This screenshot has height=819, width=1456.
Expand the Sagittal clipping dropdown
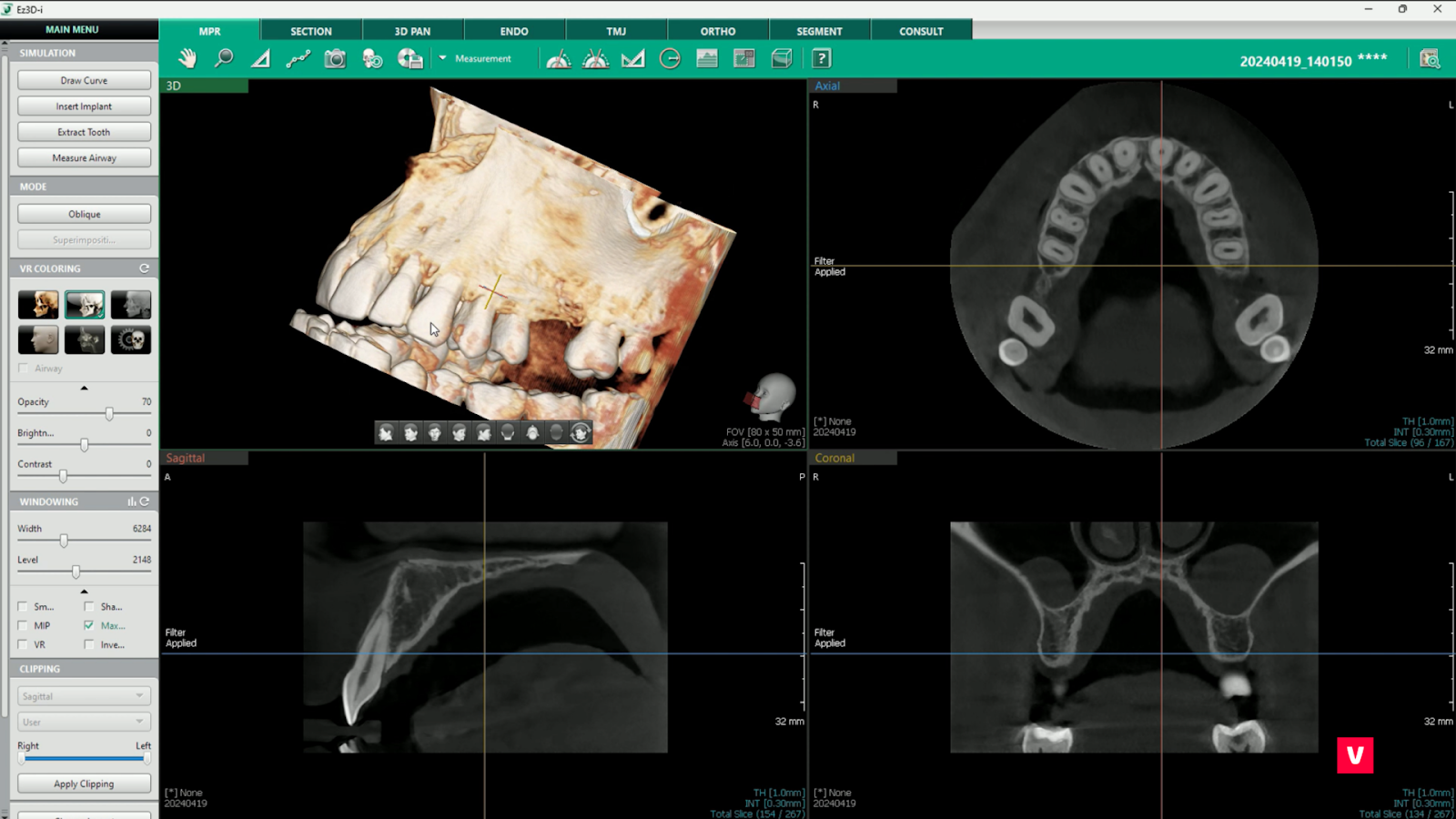click(83, 696)
